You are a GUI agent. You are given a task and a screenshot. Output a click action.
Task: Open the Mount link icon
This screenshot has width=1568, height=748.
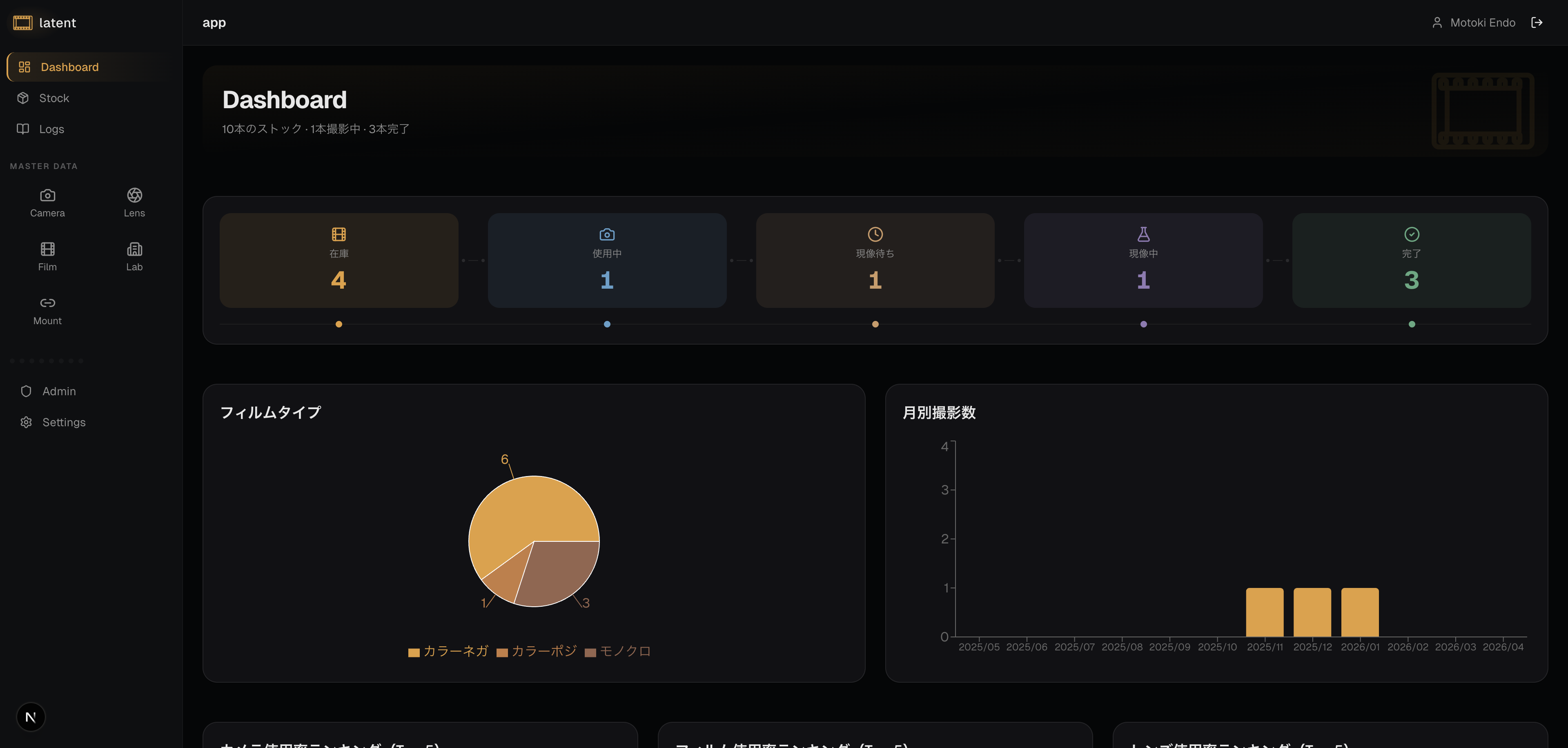[47, 303]
